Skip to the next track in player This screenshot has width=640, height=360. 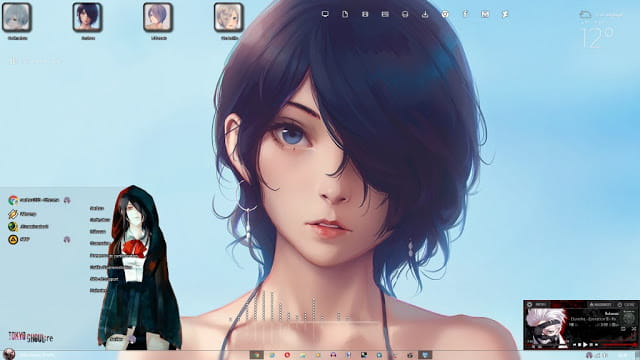pos(596,345)
